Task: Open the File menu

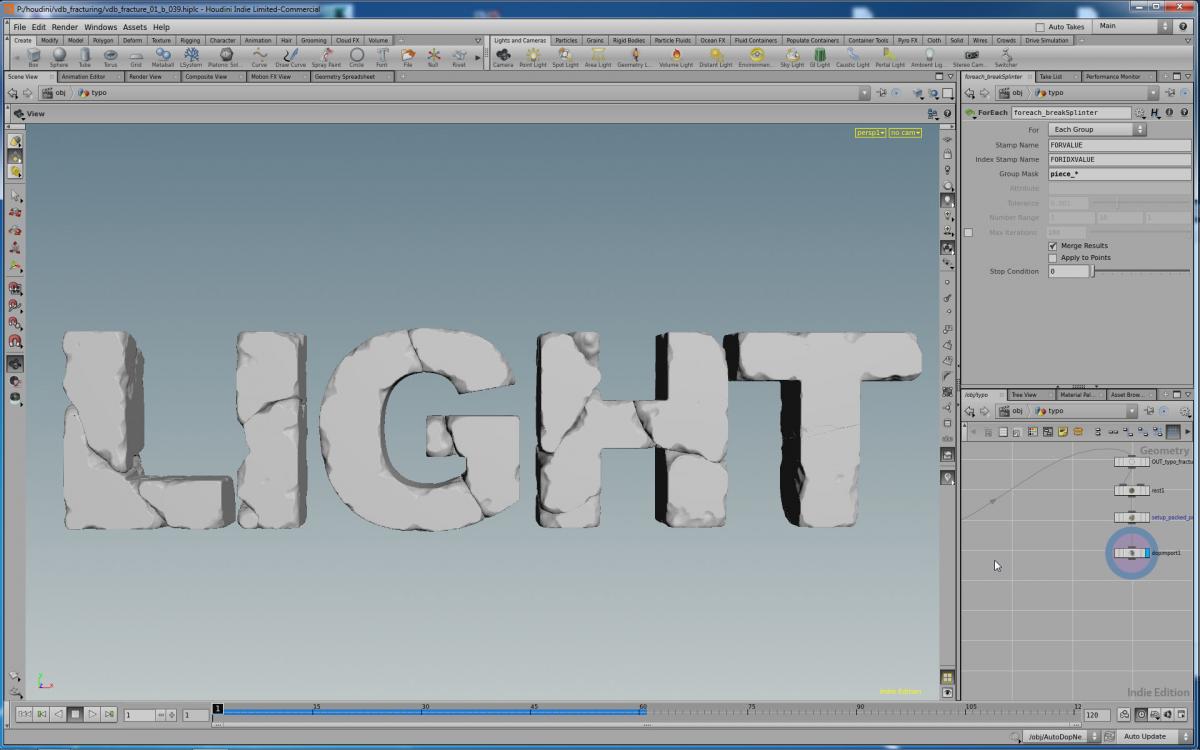Action: click(x=19, y=27)
